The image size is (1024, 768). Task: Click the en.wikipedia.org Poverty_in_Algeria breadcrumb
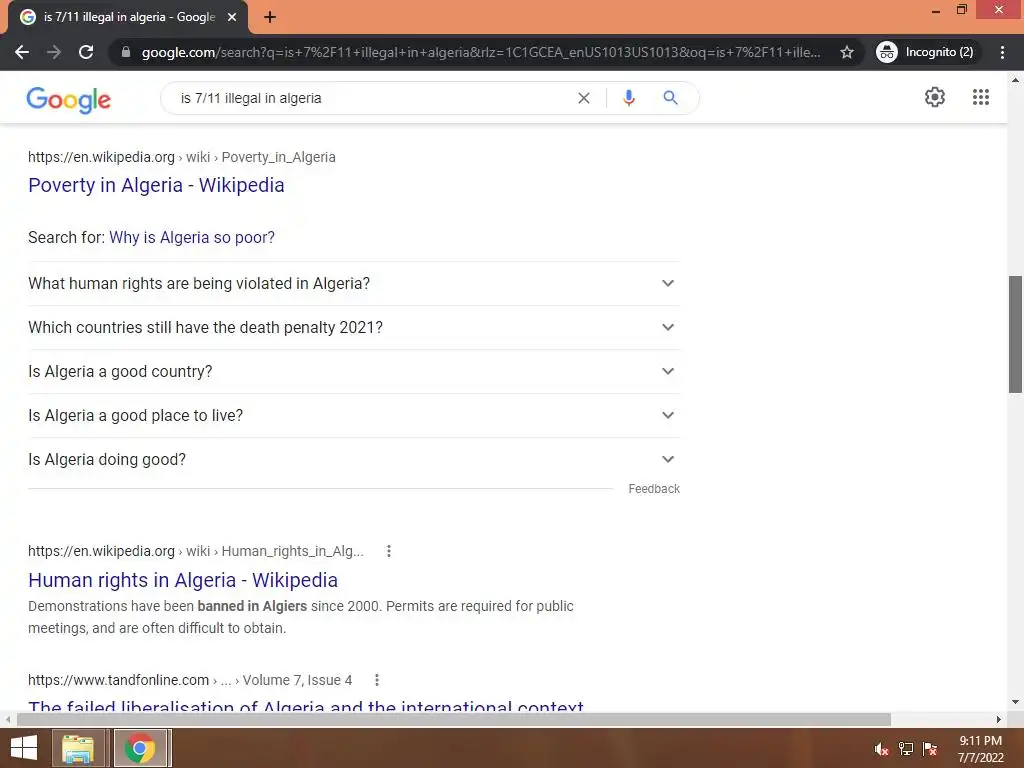tap(182, 157)
